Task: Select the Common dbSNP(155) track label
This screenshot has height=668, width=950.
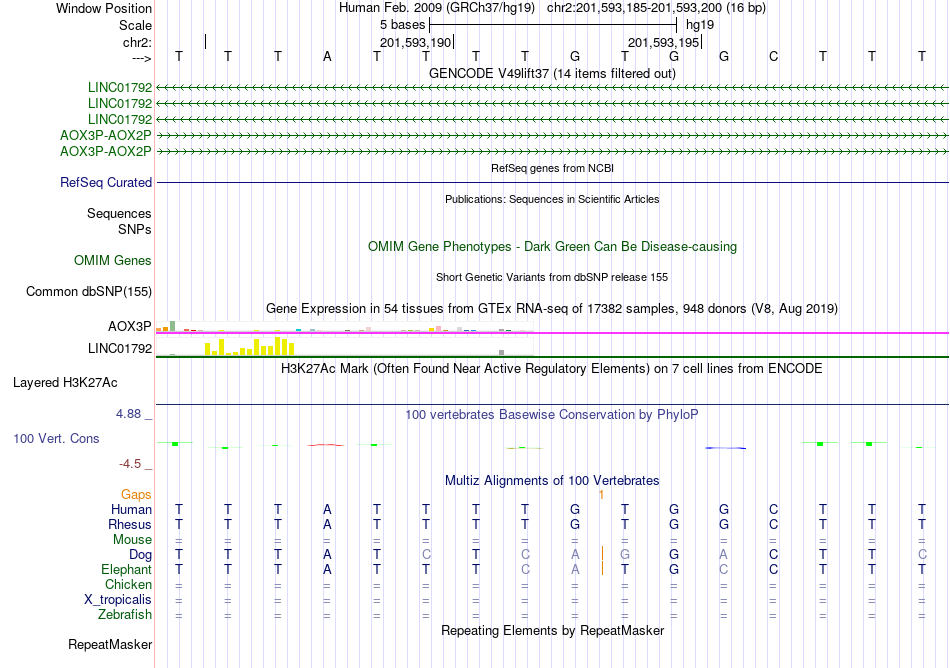Action: click(x=88, y=291)
